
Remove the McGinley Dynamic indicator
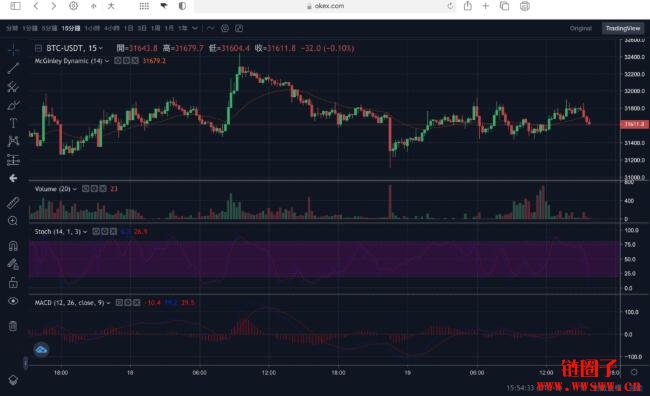point(135,61)
